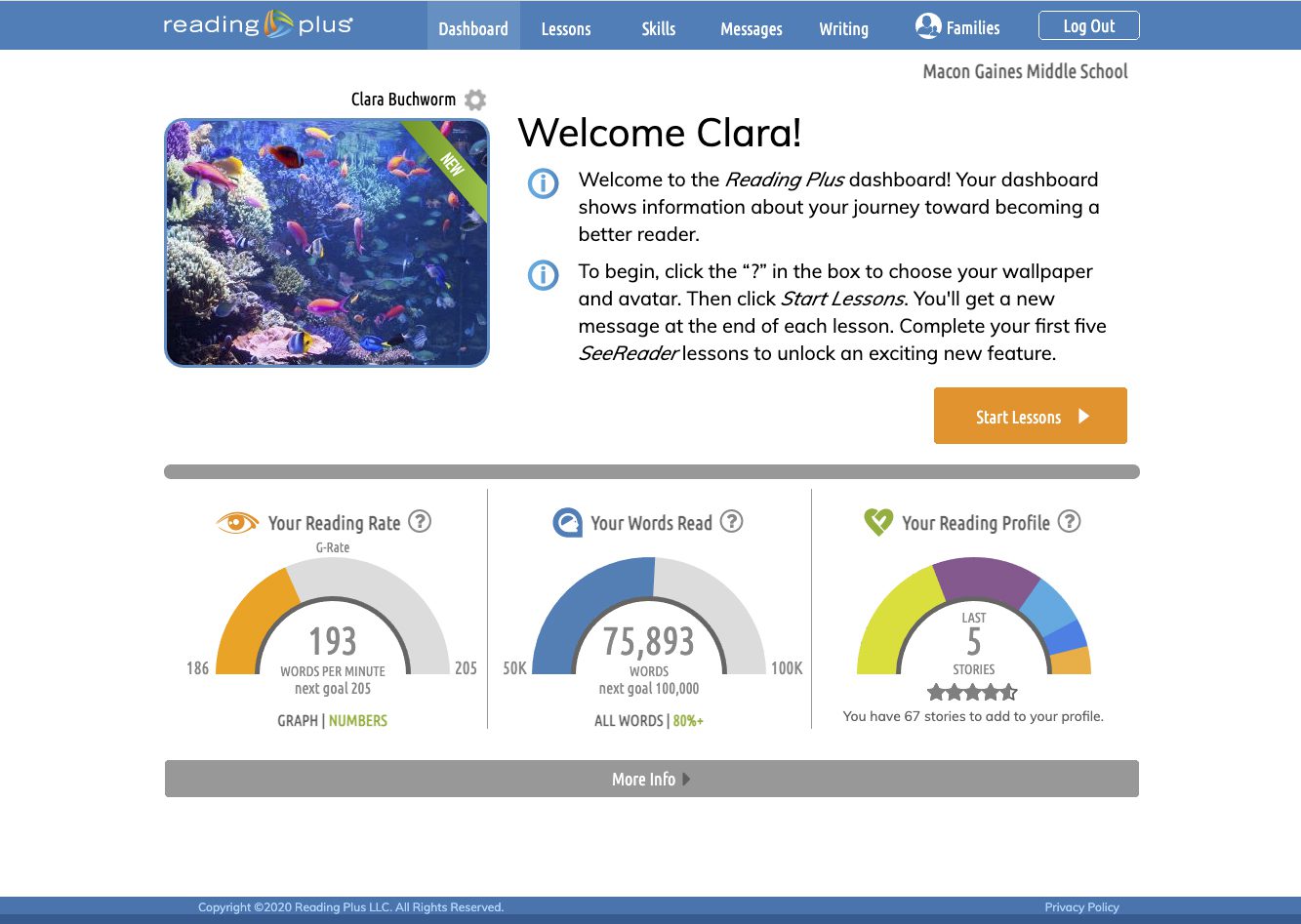Open help for Your Words Read
The image size is (1301, 924).
[x=731, y=521]
